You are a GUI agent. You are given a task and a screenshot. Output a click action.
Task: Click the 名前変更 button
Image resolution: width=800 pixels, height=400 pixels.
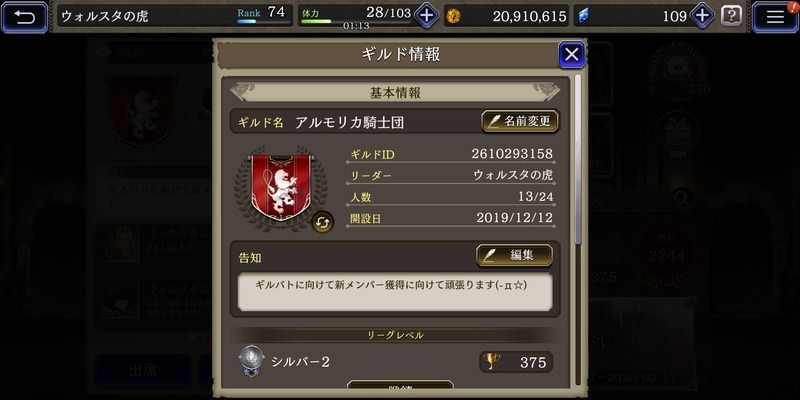pos(520,121)
